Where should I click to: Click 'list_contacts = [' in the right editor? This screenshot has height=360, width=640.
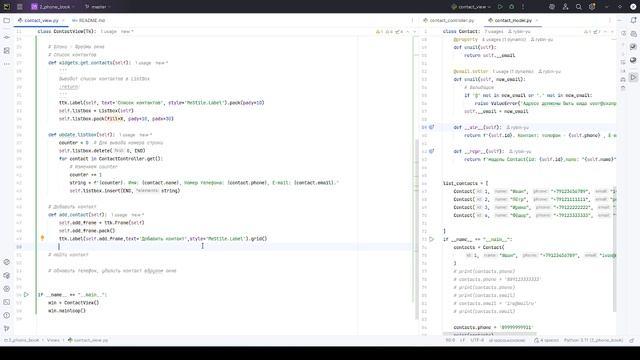465,183
